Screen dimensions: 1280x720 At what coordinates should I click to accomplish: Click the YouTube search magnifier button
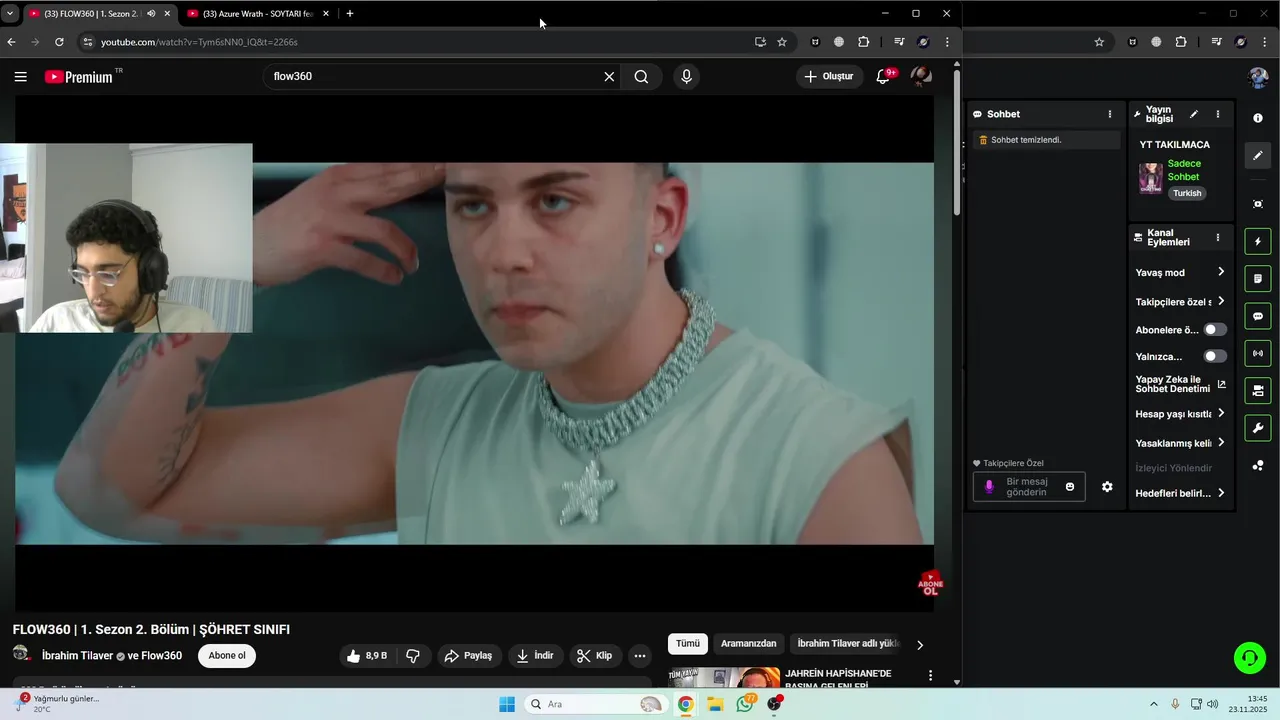click(x=641, y=77)
